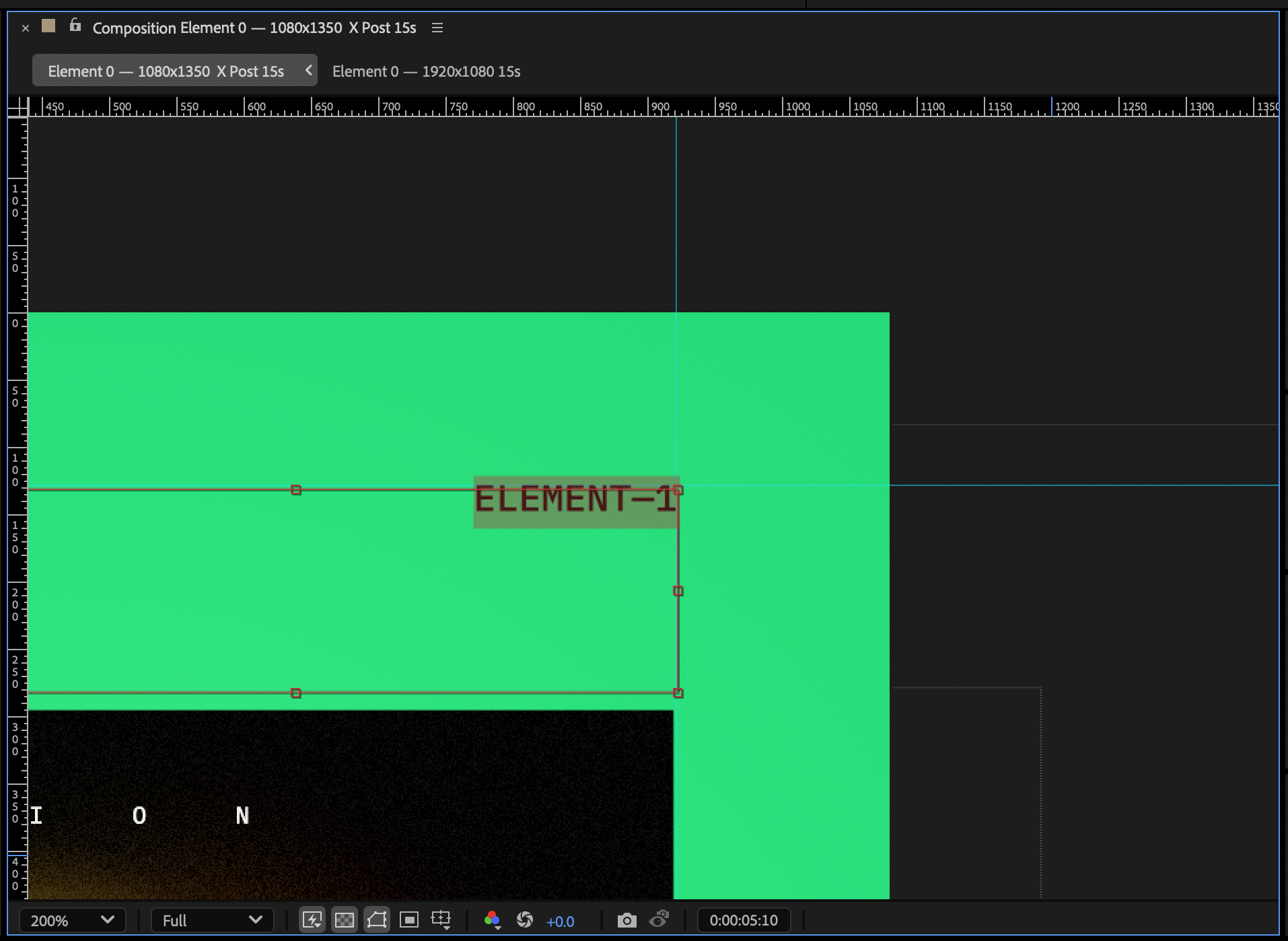Take a snapshot with the camera icon
Image resolution: width=1288 pixels, height=941 pixels.
627,919
